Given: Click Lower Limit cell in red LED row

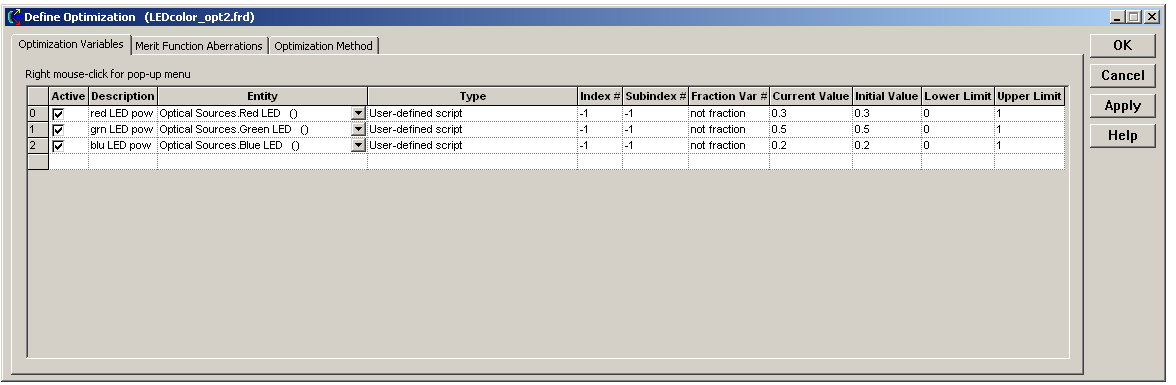Looking at the screenshot, I should (x=958, y=113).
